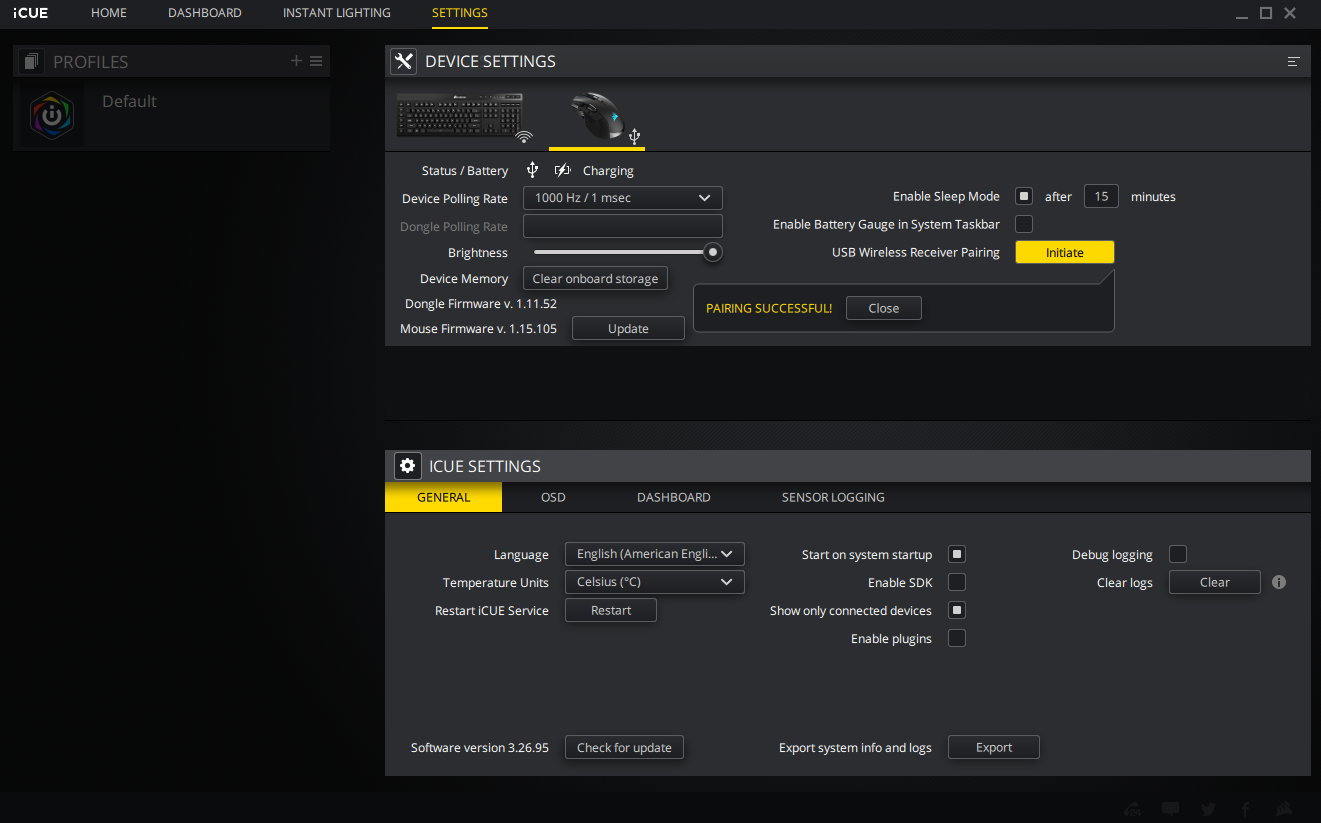Screen dimensions: 1321x823
Task: Click the Software version 3.26.95 text
Action: point(480,748)
